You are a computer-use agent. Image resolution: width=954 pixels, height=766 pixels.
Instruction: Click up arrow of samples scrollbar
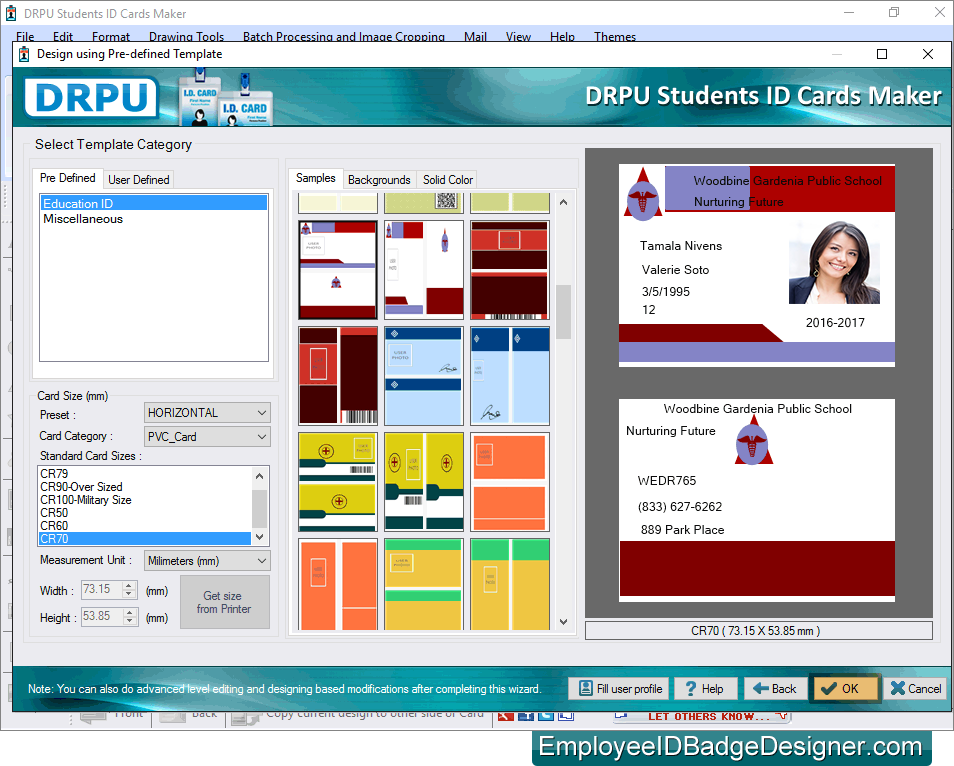(x=563, y=203)
